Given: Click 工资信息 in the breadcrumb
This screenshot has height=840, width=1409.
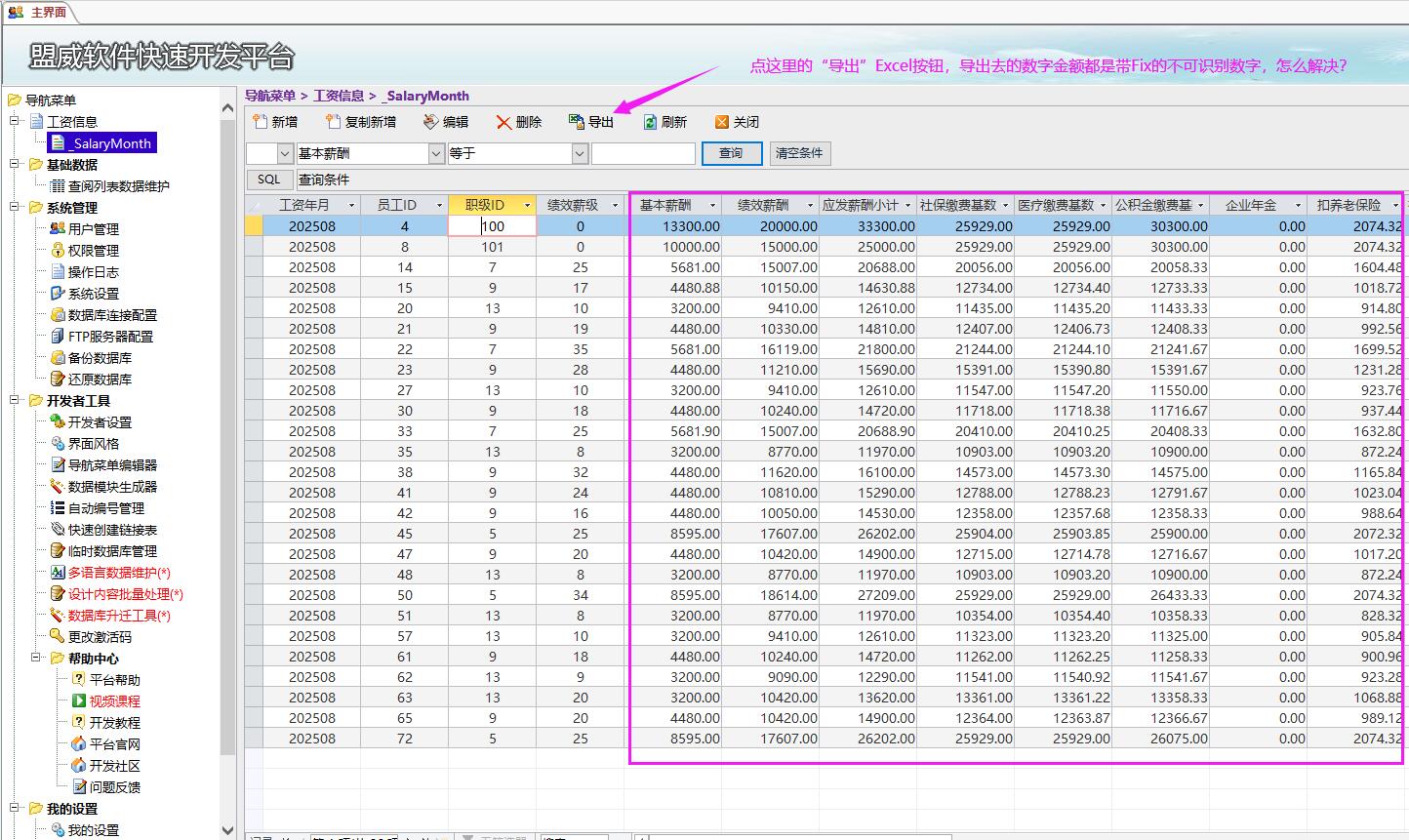Looking at the screenshot, I should click(x=339, y=96).
